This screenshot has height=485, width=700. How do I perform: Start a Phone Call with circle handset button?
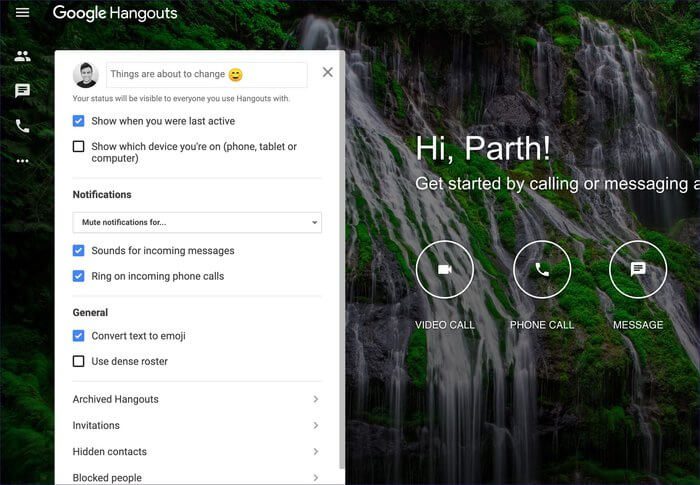tap(542, 269)
